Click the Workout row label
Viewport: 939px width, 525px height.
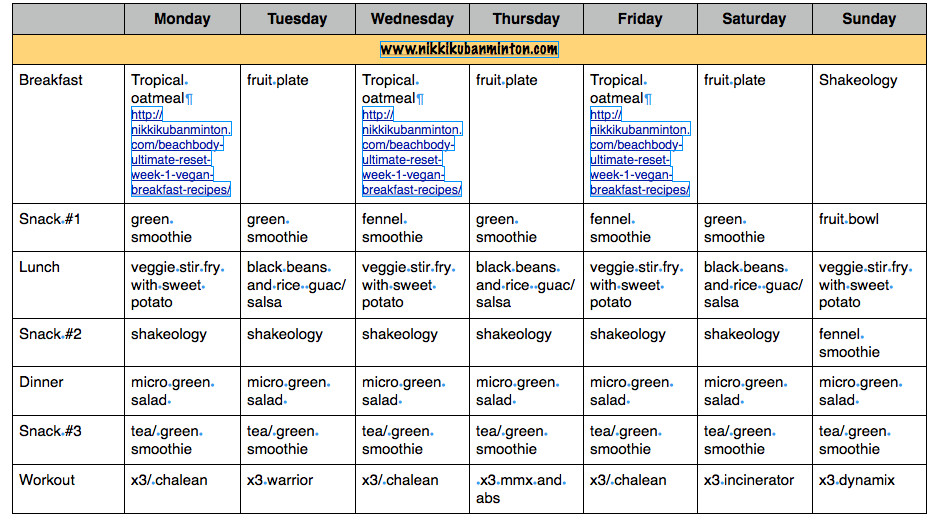click(x=47, y=480)
